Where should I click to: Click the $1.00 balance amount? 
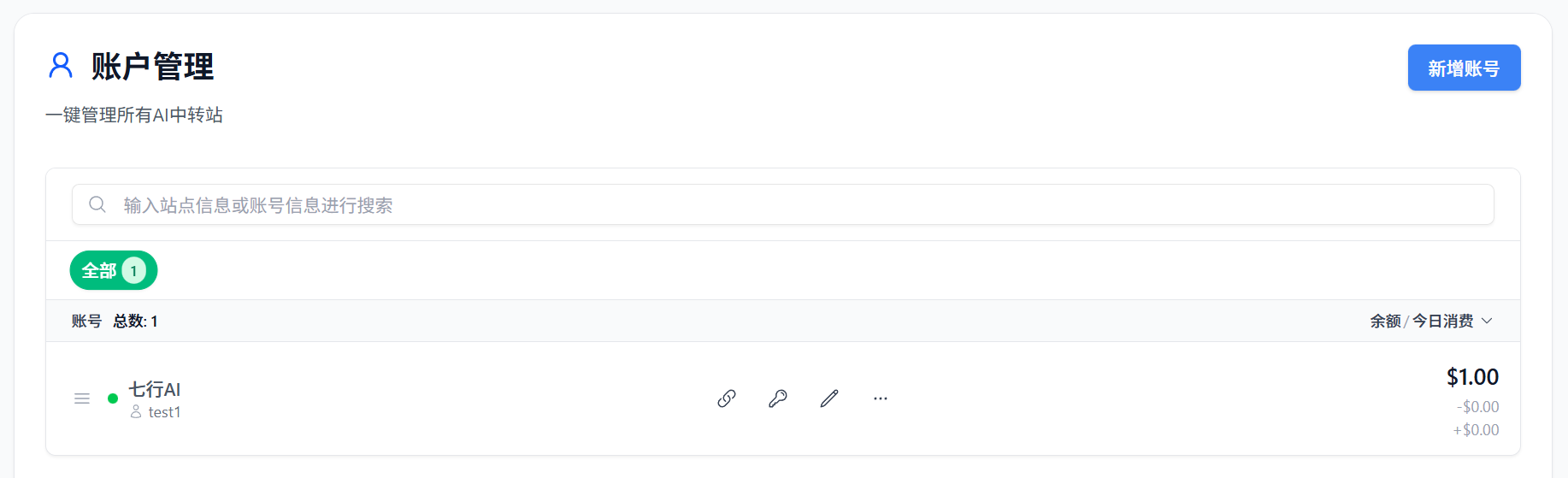pos(1472,377)
